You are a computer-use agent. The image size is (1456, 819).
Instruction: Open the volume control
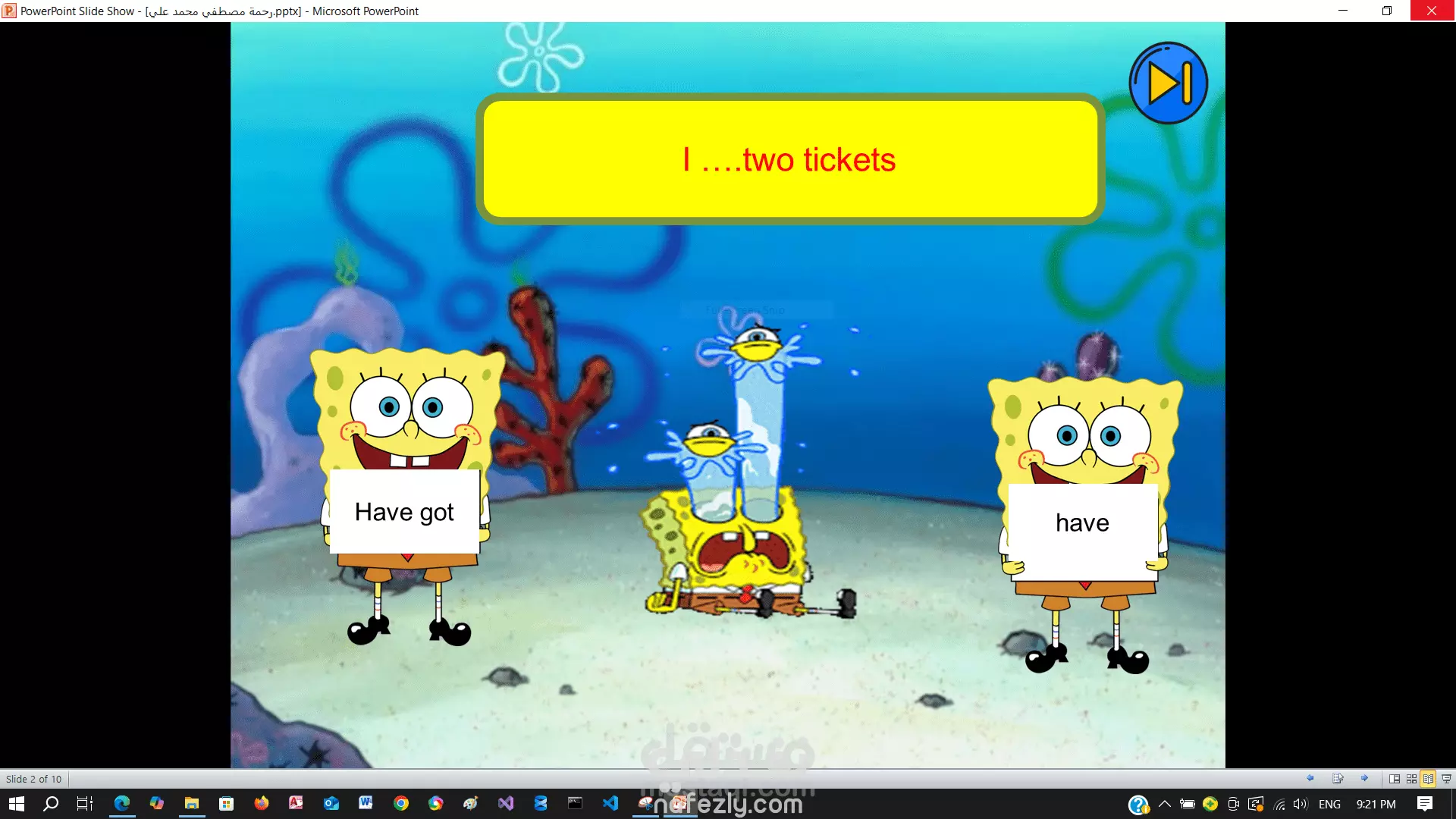(x=1301, y=804)
